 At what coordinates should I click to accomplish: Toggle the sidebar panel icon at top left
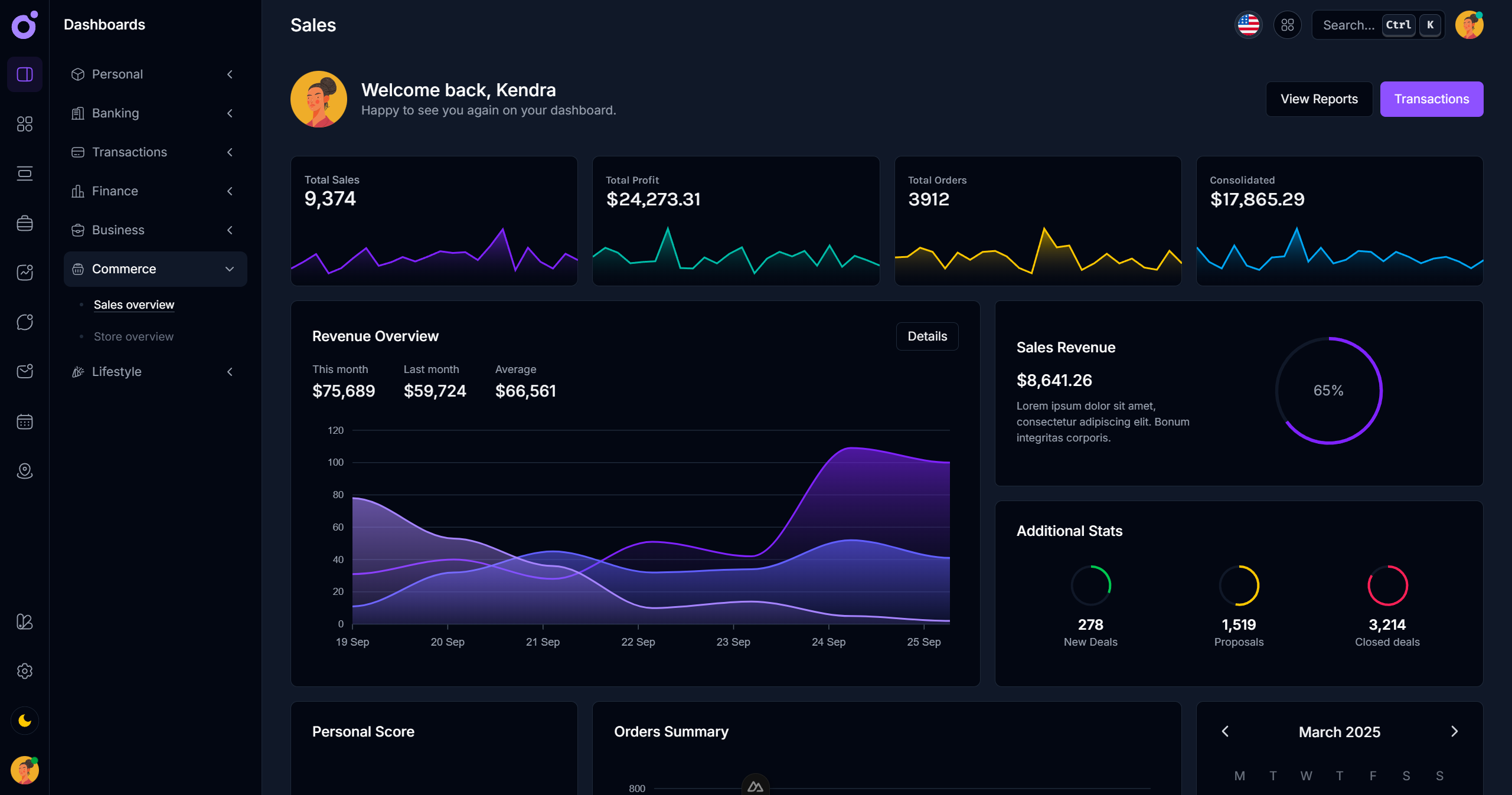[x=24, y=74]
